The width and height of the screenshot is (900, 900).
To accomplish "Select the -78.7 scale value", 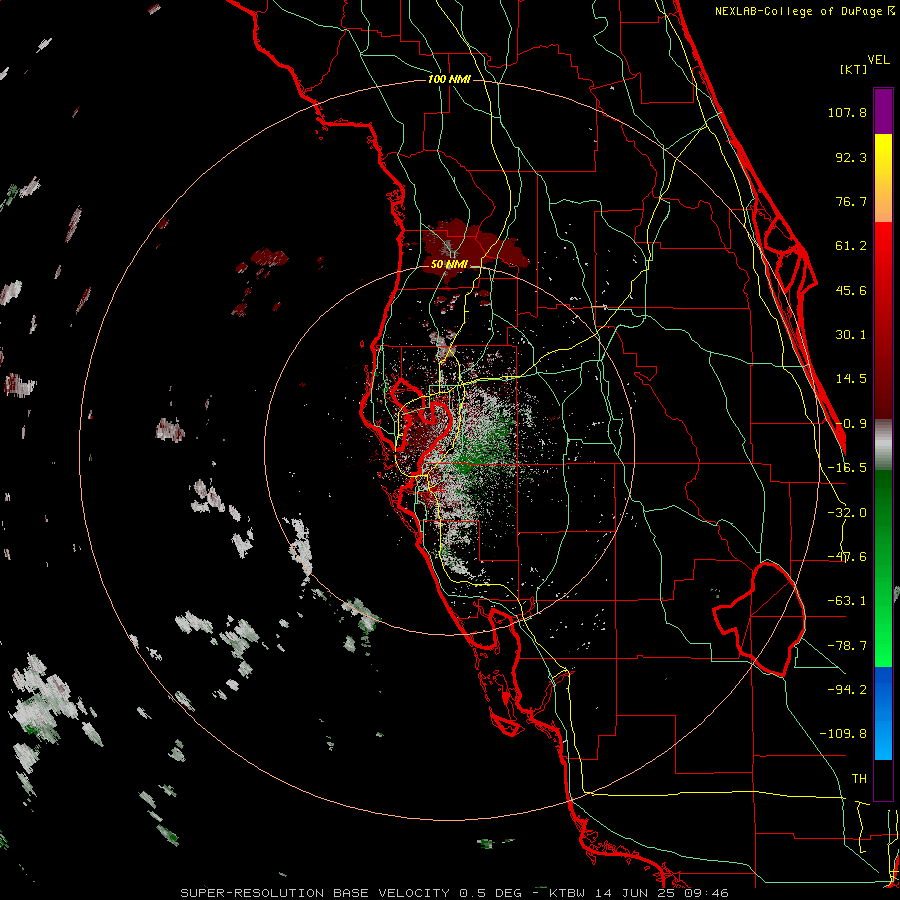I will [847, 646].
